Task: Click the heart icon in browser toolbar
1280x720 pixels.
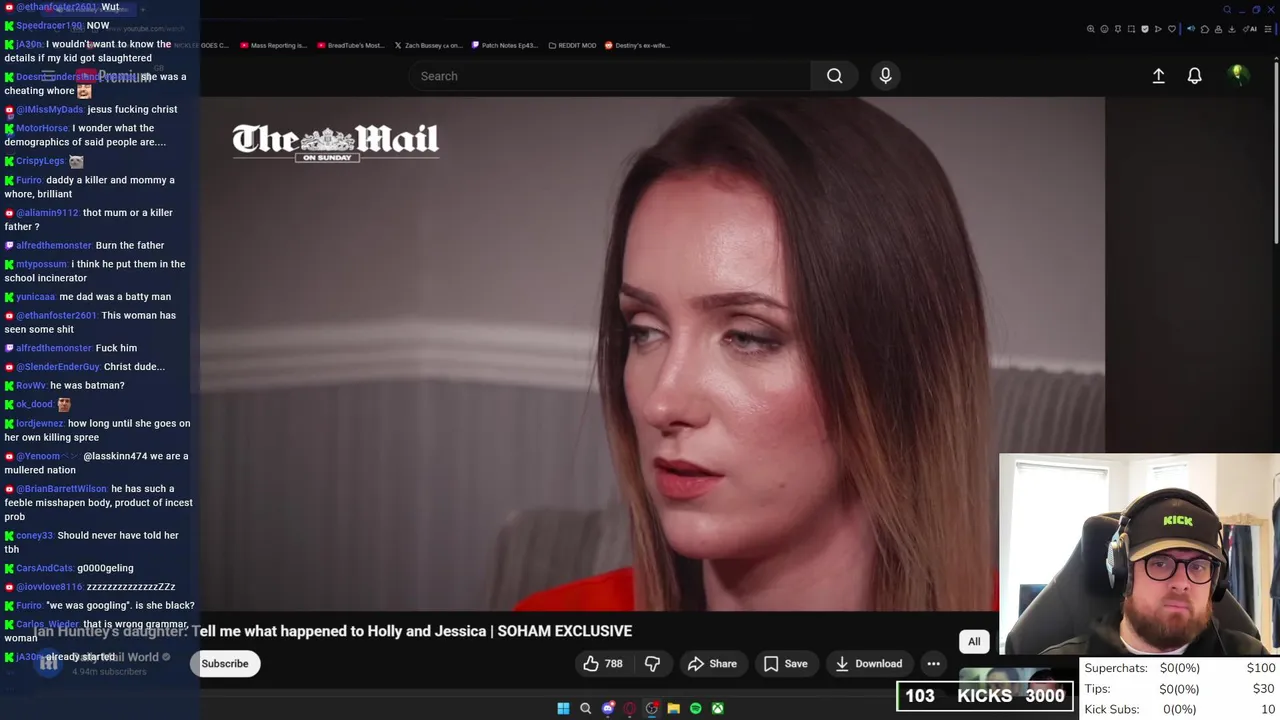Action: point(1172,29)
